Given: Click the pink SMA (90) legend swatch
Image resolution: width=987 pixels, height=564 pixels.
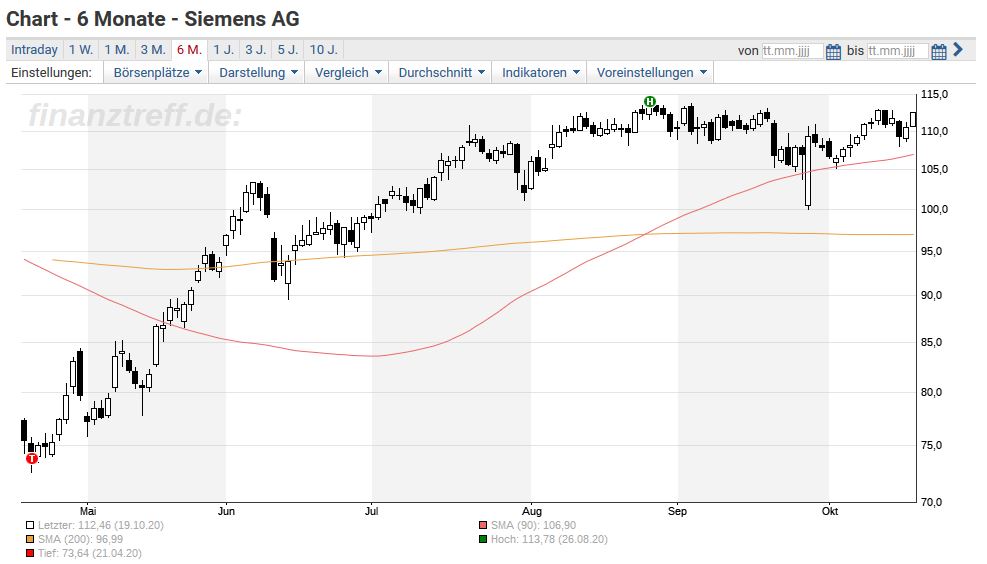Looking at the screenshot, I should (483, 525).
